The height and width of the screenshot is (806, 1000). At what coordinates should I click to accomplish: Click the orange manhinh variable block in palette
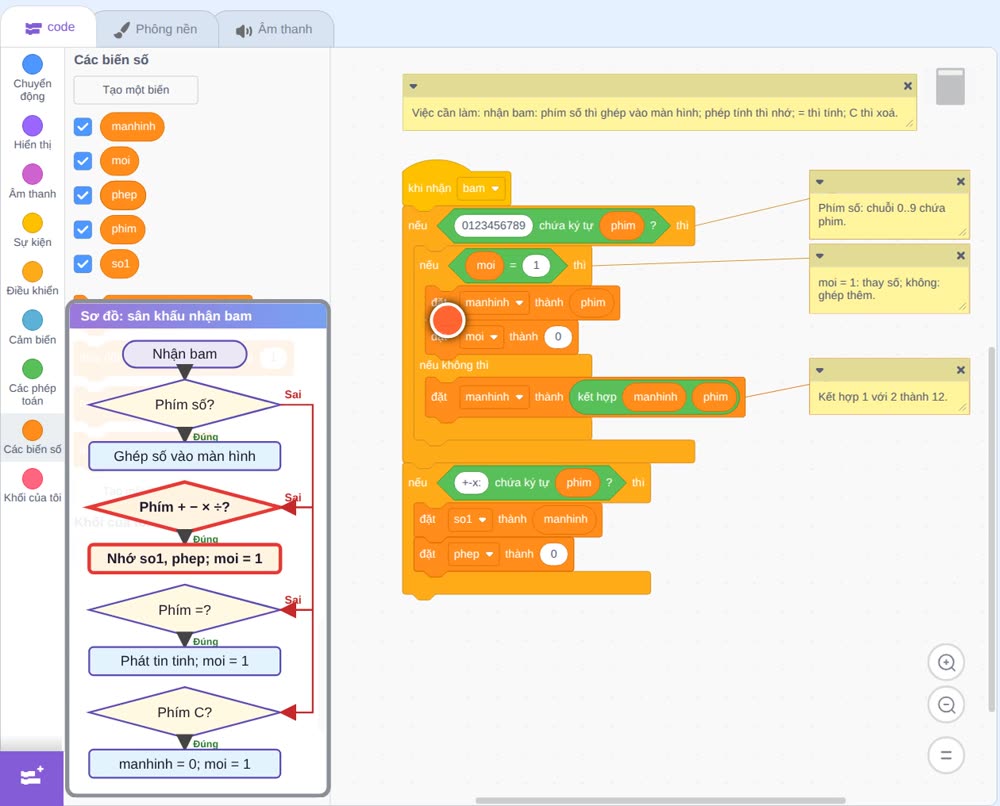pyautogui.click(x=133, y=126)
